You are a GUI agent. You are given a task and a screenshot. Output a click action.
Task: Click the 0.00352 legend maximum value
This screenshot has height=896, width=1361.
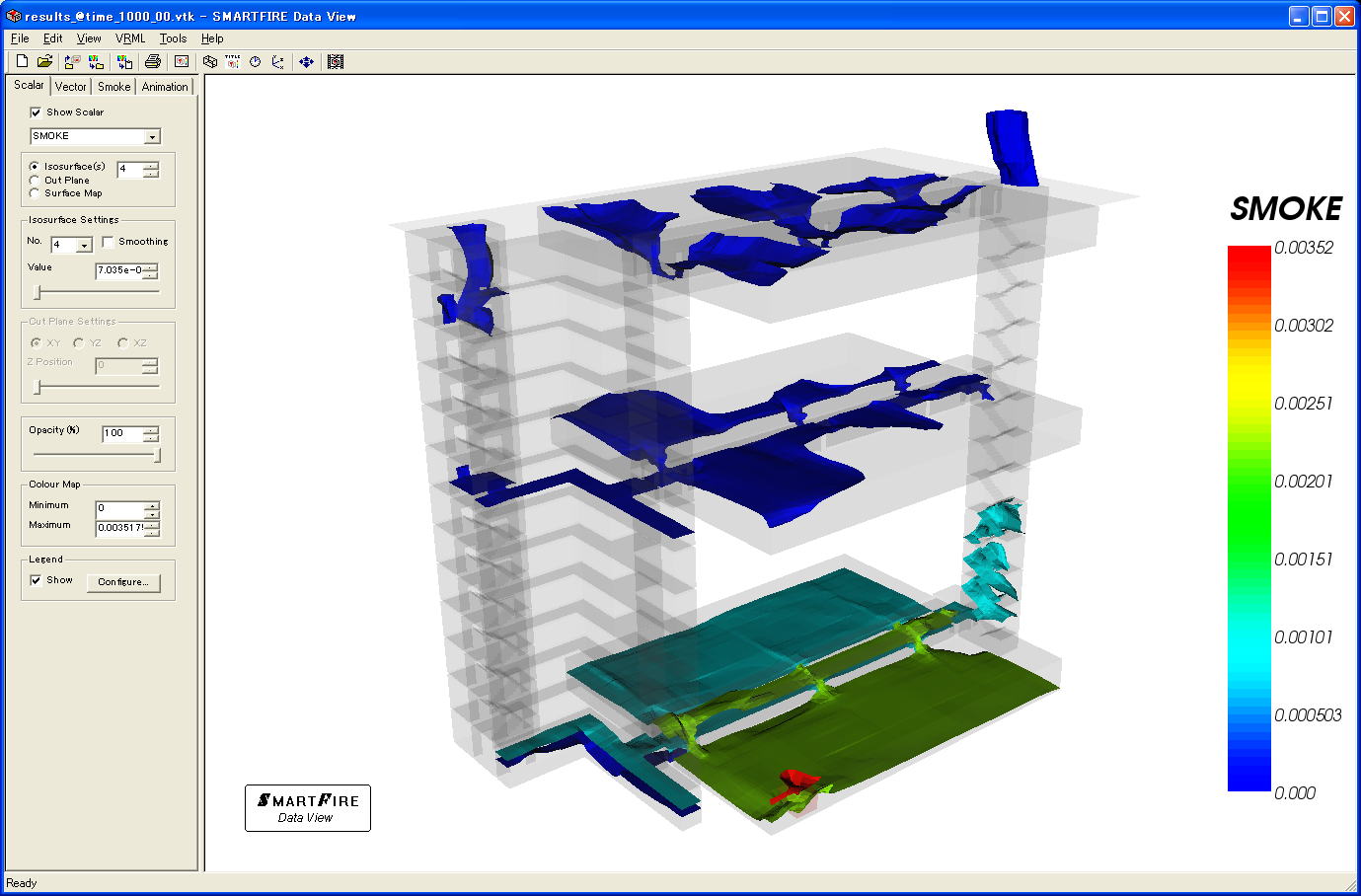1304,248
